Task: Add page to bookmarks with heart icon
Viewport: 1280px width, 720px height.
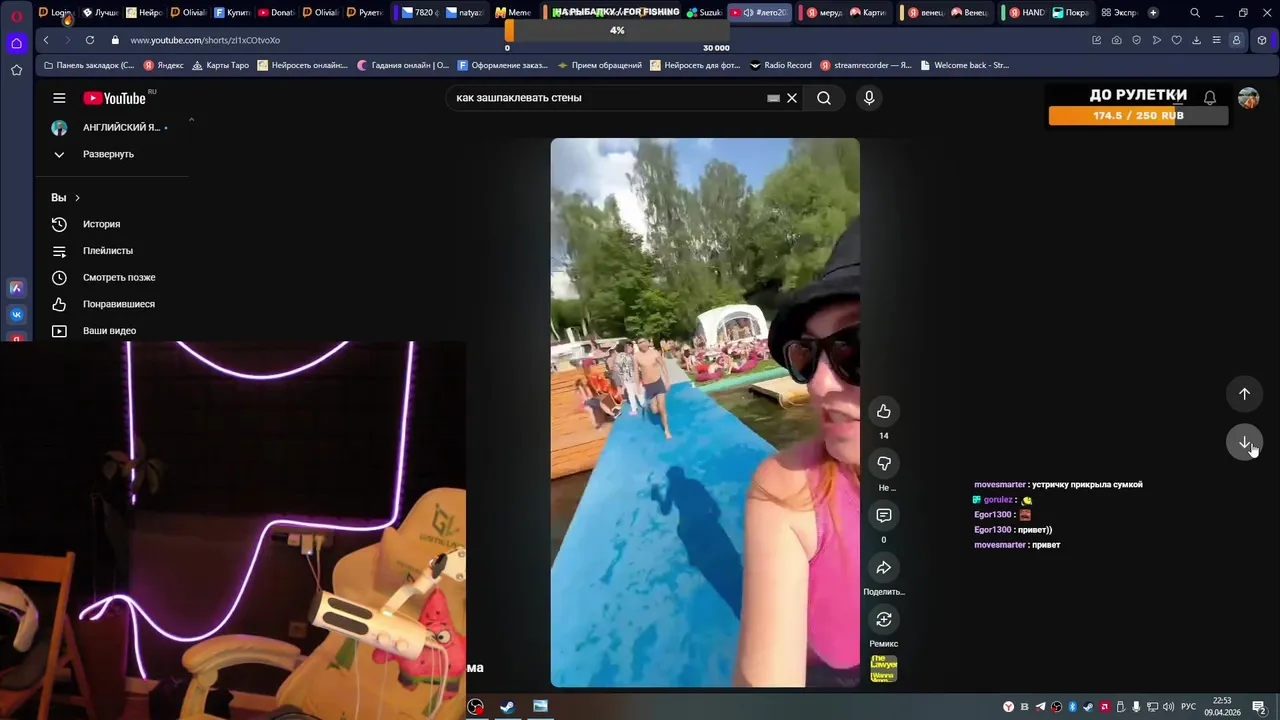Action: 1176,40
